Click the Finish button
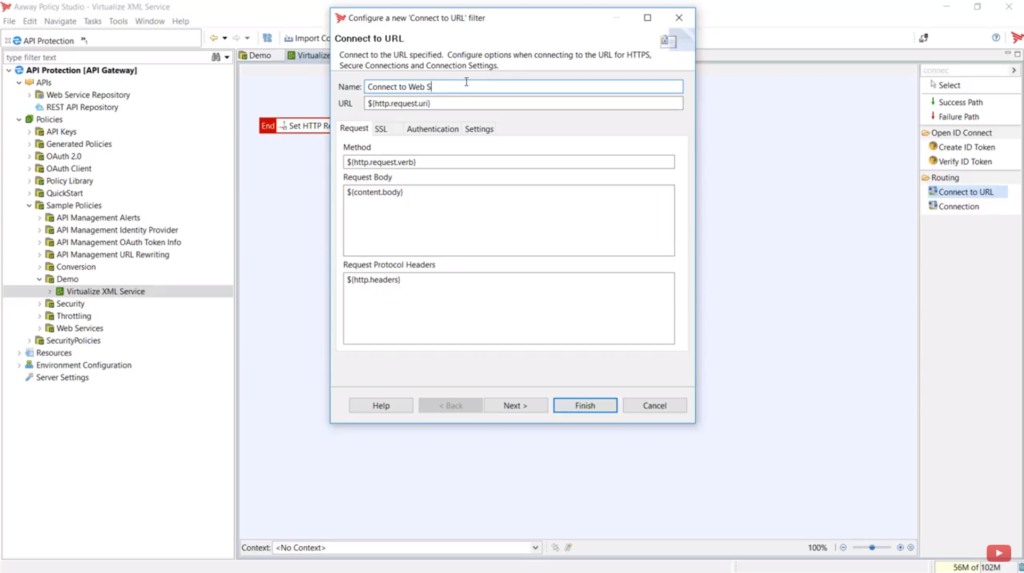1024x573 pixels. [x=585, y=406]
